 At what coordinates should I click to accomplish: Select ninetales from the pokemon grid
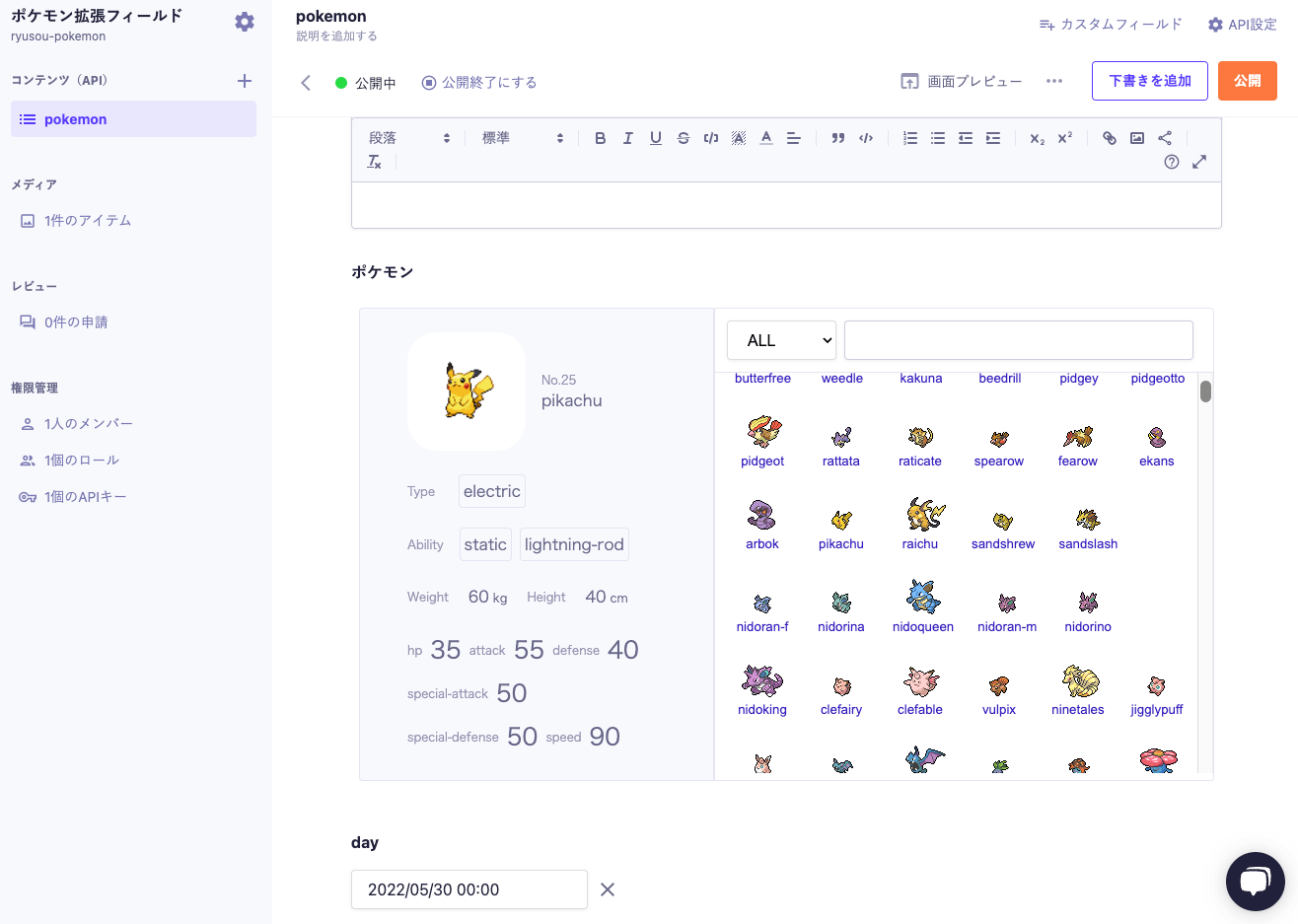1078,689
